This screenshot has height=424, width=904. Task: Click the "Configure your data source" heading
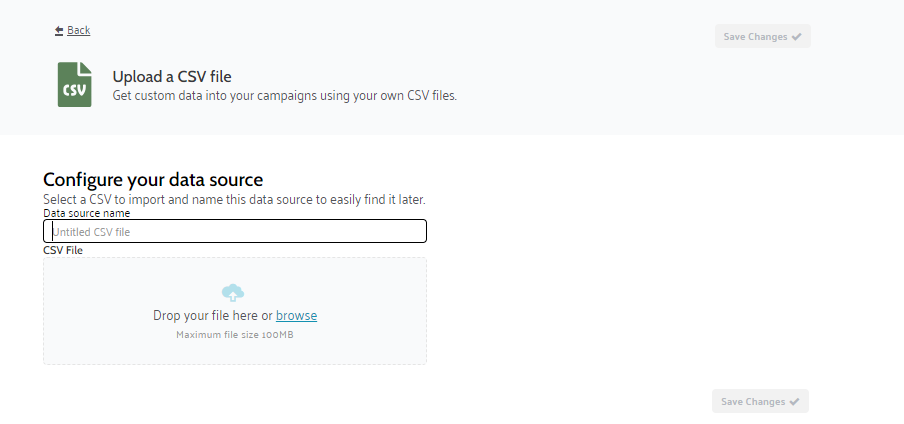pos(153,180)
